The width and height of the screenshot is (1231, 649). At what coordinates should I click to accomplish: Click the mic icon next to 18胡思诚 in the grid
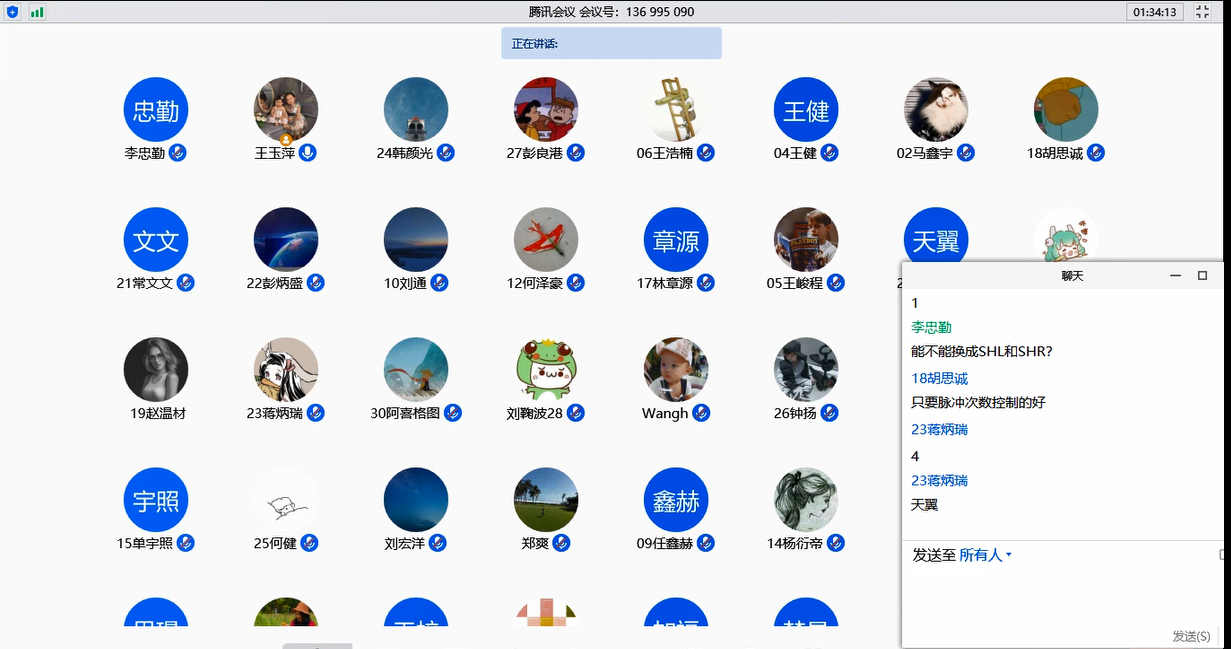point(1096,153)
